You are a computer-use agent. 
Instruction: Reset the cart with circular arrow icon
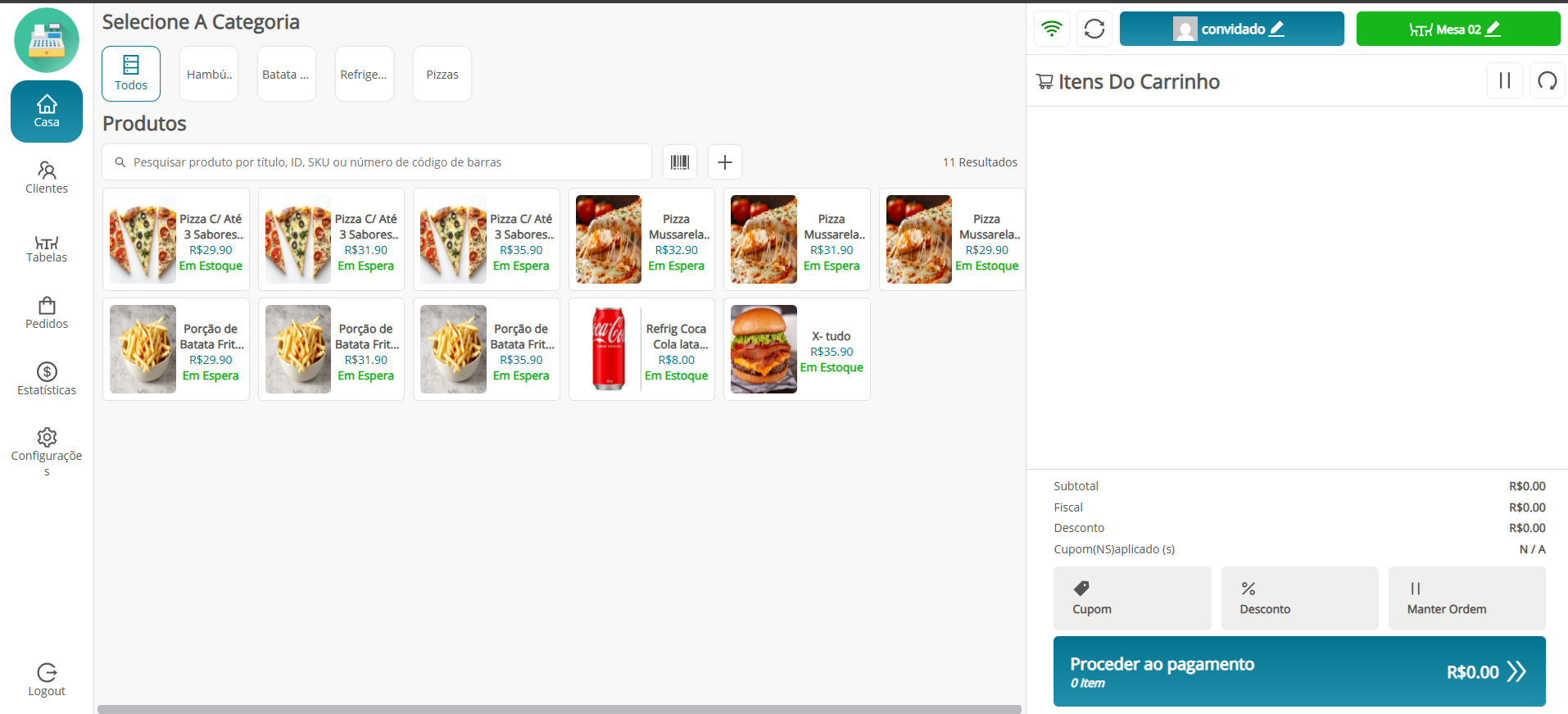click(1547, 80)
